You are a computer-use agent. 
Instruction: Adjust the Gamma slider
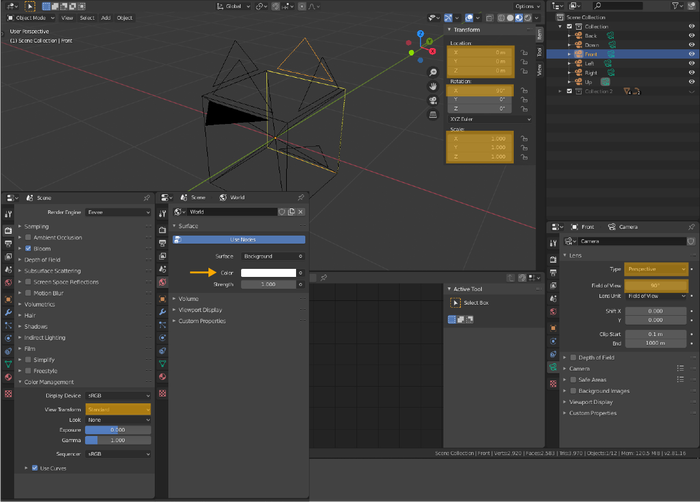pos(118,440)
